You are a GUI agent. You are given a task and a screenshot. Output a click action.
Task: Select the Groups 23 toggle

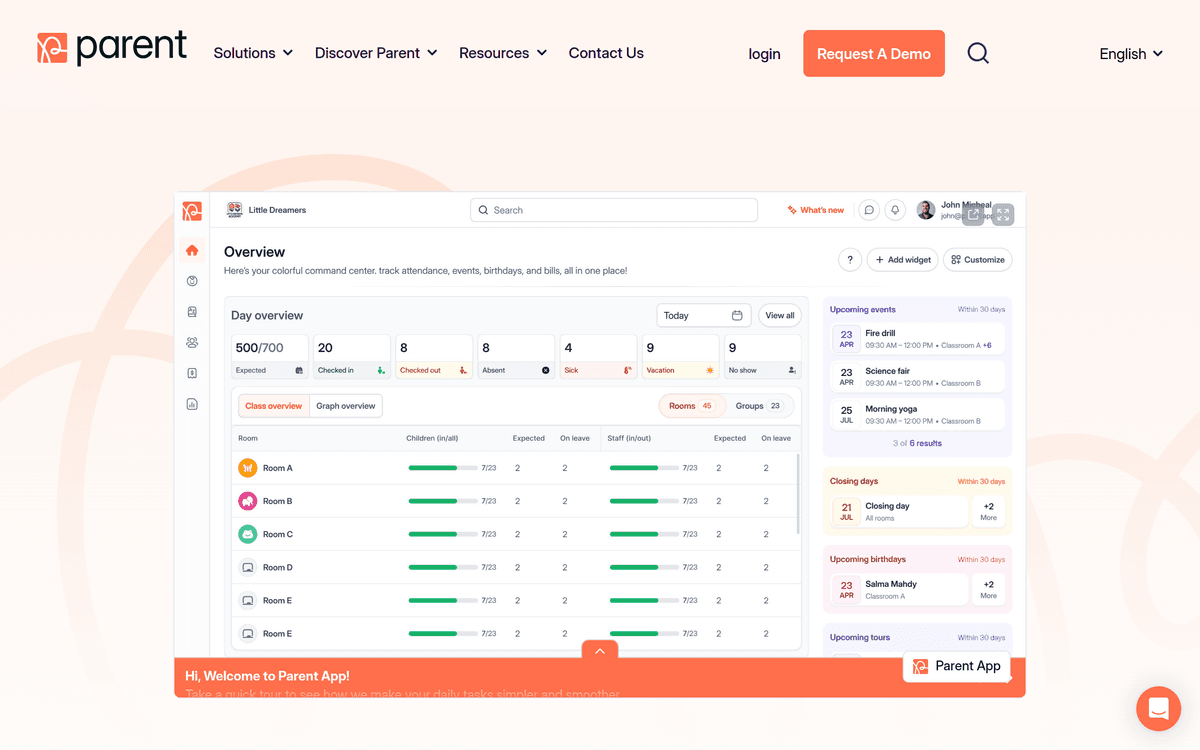click(x=759, y=406)
